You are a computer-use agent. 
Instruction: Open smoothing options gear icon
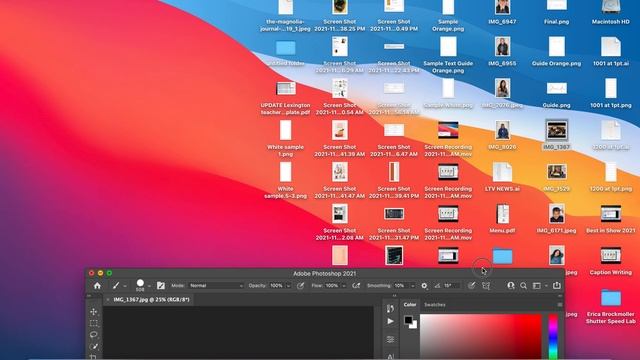coord(424,286)
